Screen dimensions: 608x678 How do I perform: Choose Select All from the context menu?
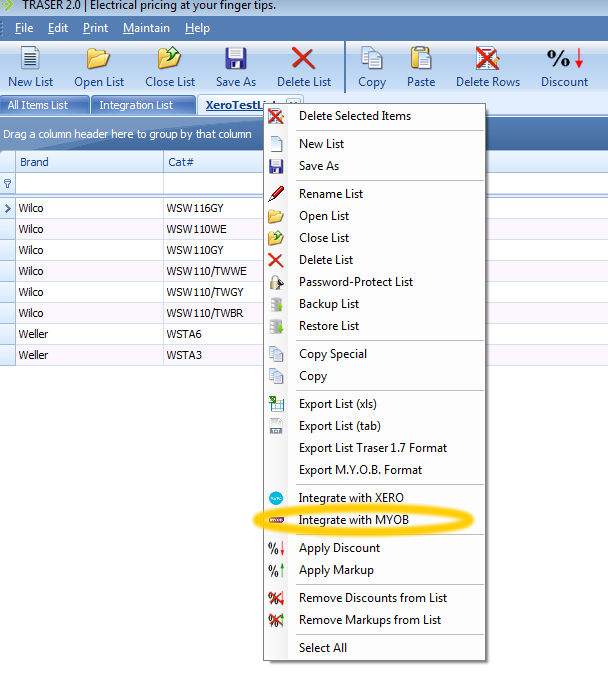tap(323, 648)
